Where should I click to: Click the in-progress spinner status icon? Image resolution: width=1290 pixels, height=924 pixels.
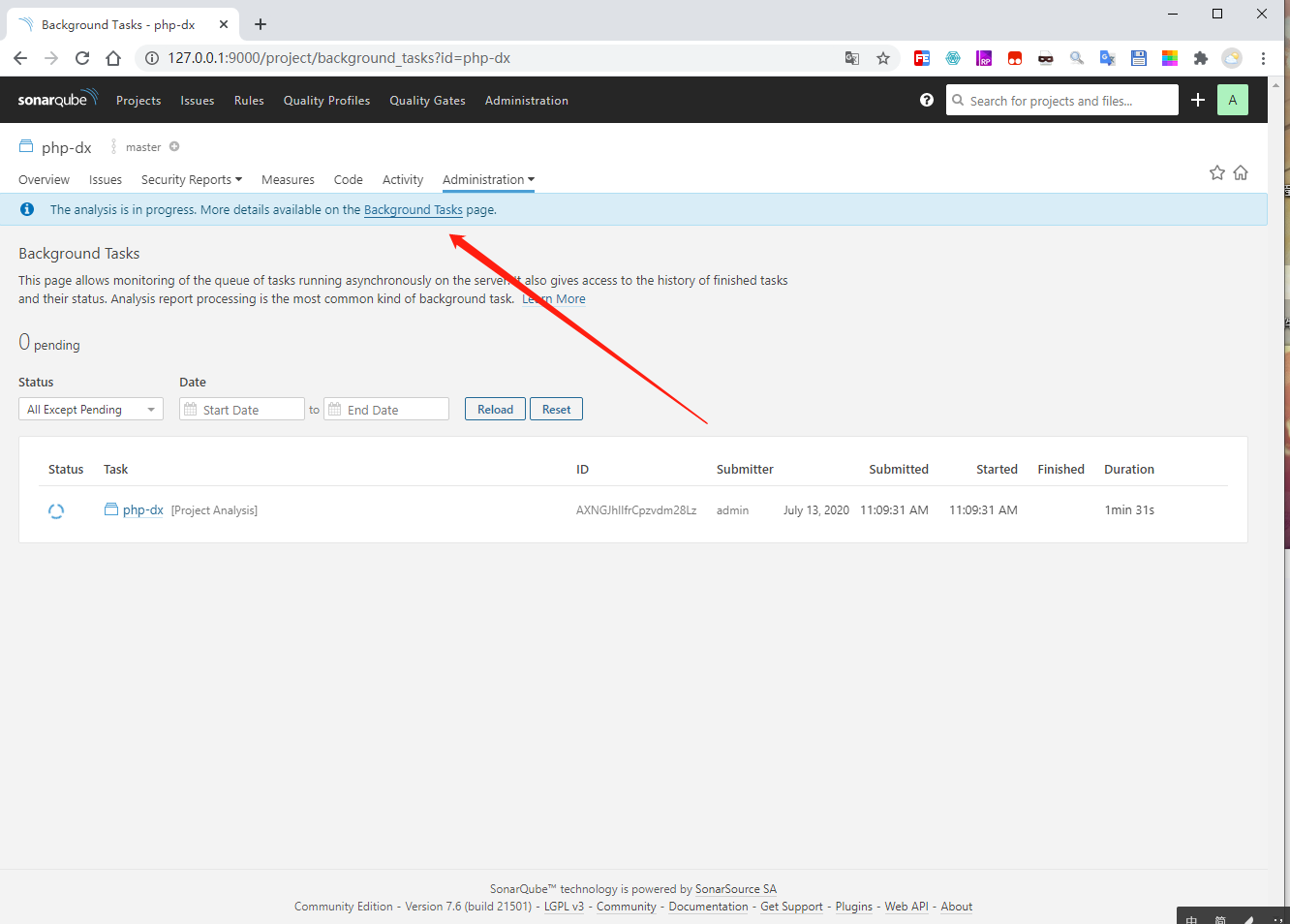[x=56, y=510]
